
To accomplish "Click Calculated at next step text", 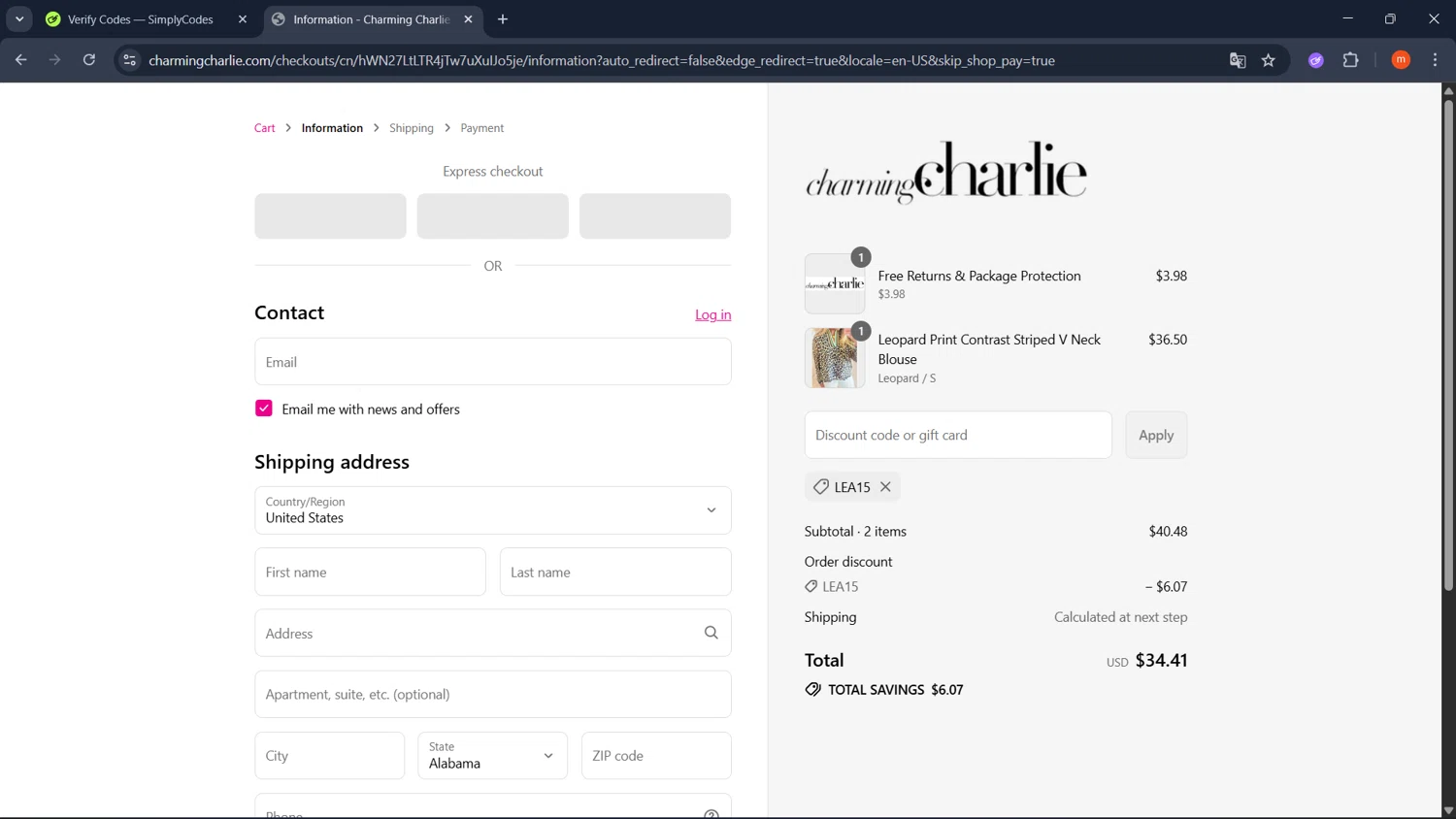I will click(1121, 617).
